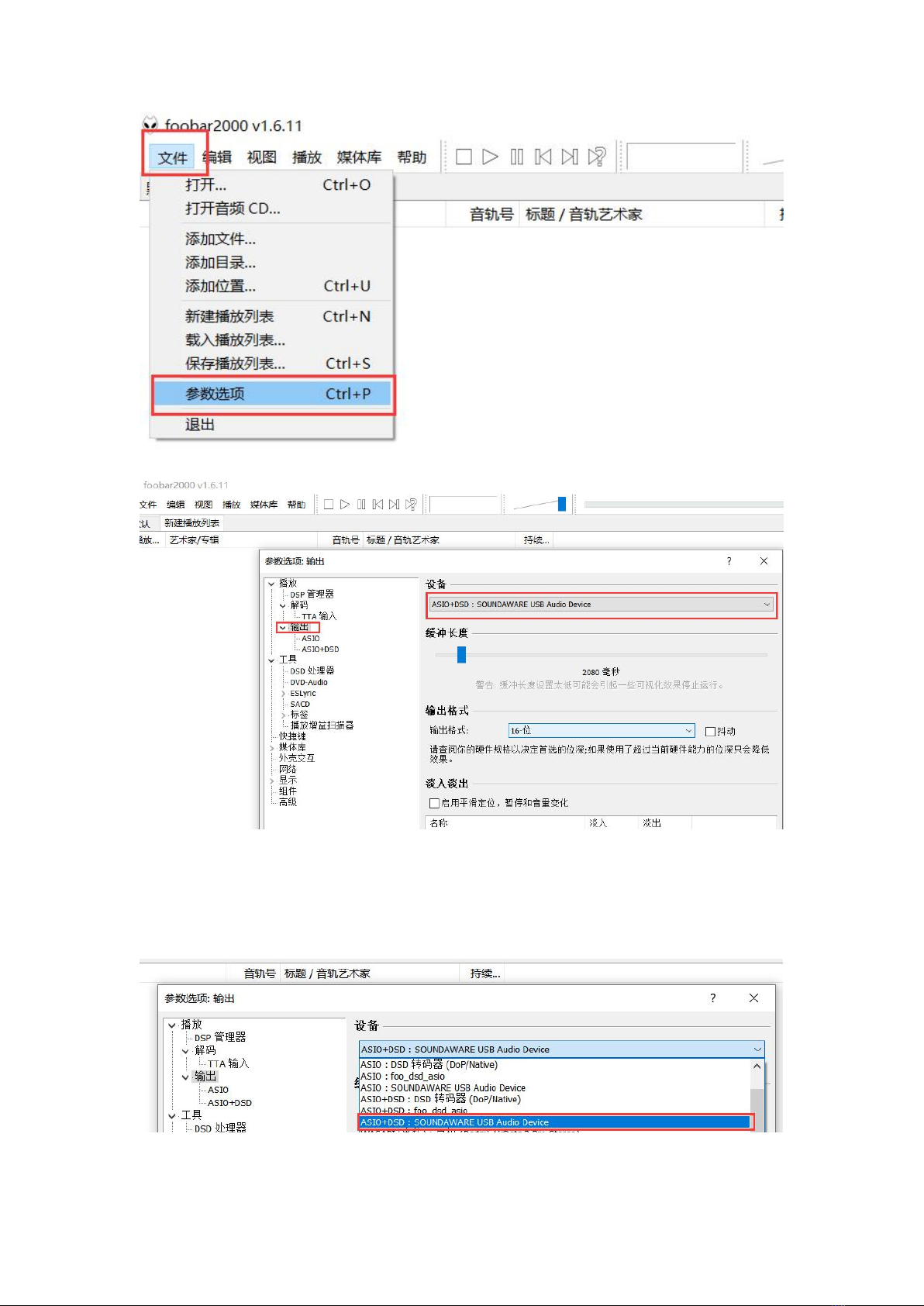Open the large 媒体库 menu next to 帮助
The image size is (924, 1306).
click(359, 157)
